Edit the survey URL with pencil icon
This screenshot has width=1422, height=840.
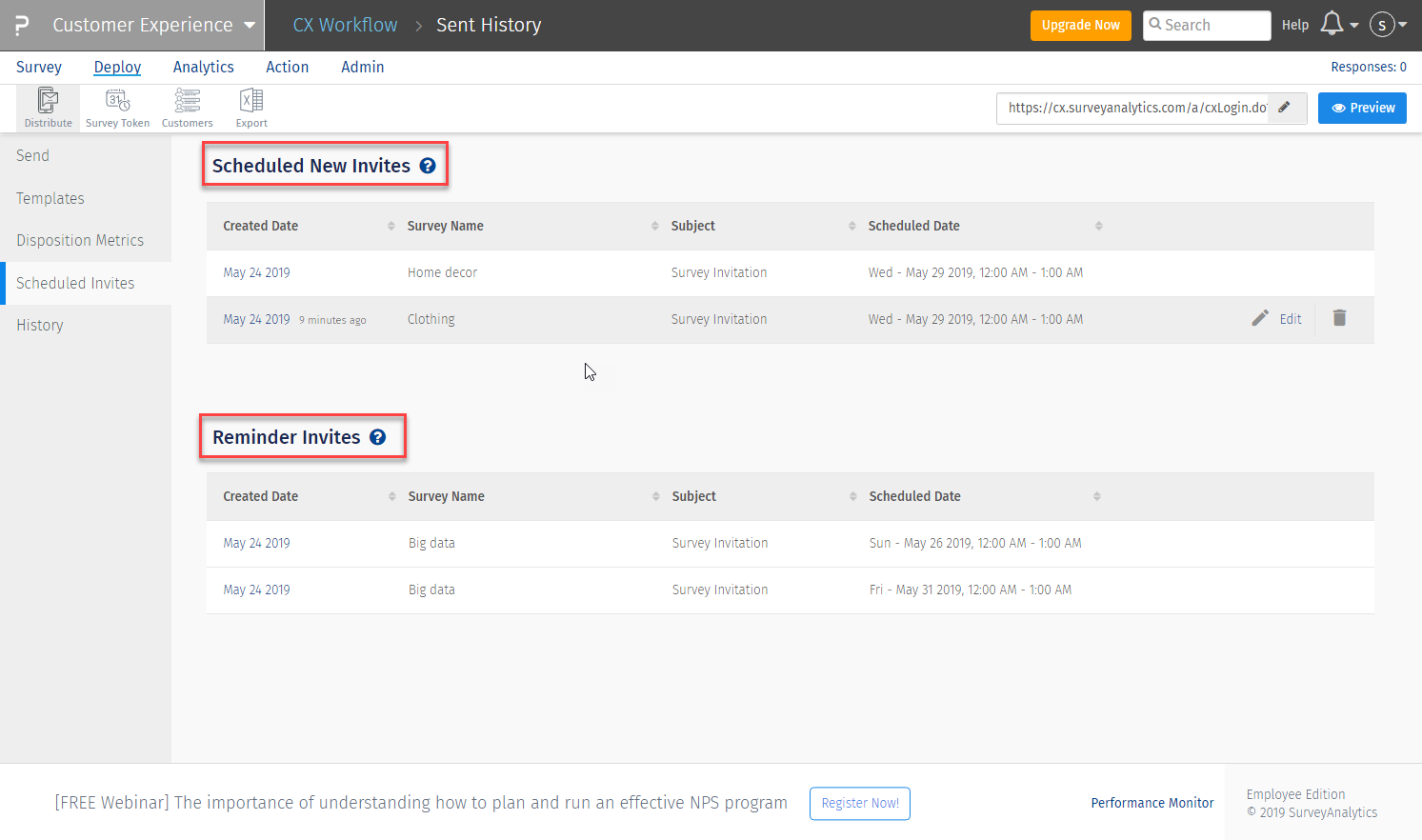1285,108
